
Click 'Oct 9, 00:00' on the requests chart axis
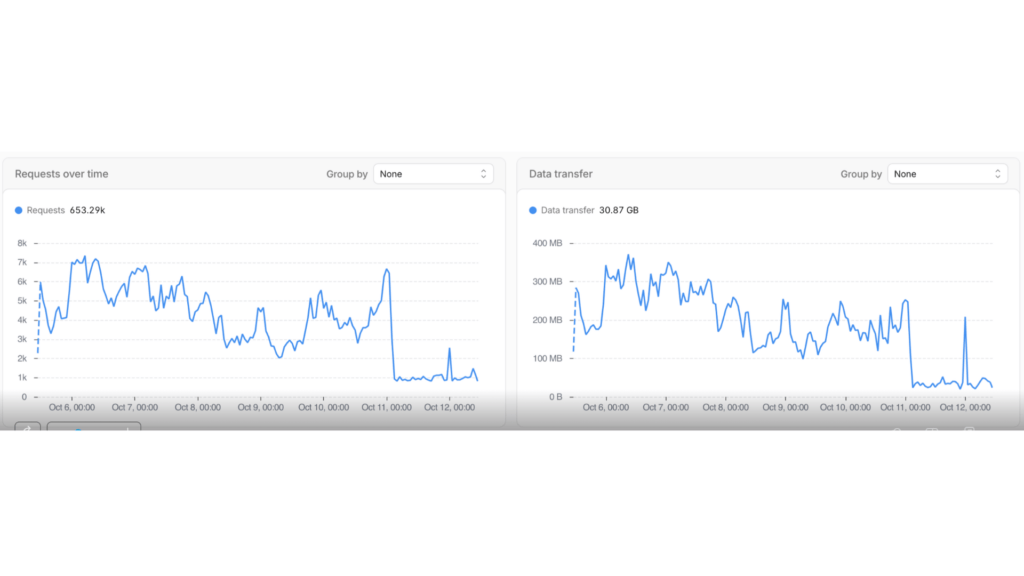[261, 408]
